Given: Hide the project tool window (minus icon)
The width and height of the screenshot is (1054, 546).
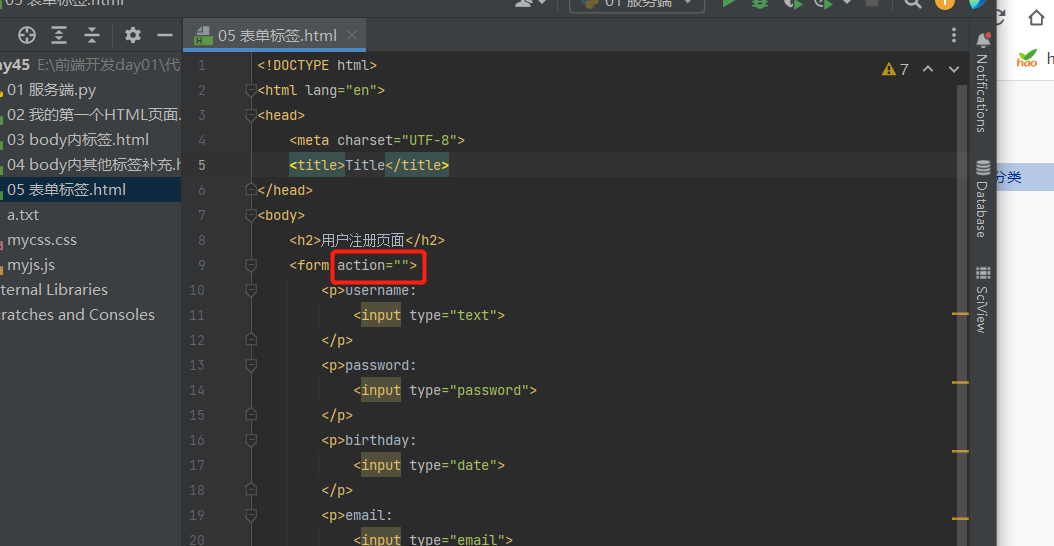Looking at the screenshot, I should click(165, 35).
